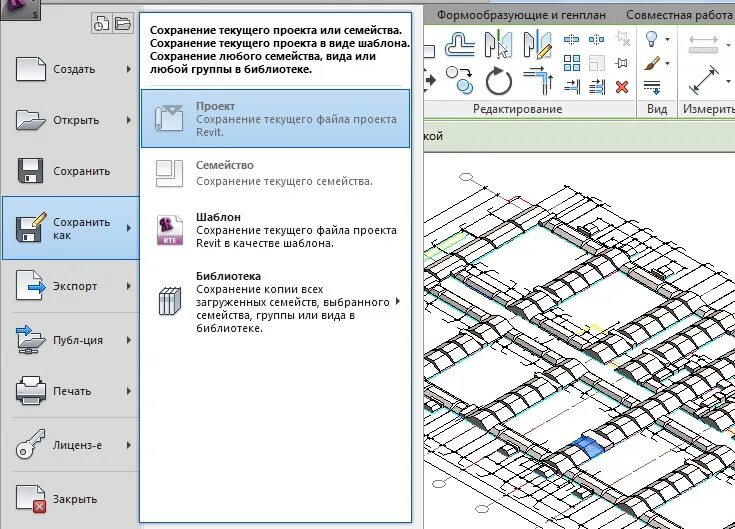Choose the Семейство save option
Image resolution: width=735 pixels, height=529 pixels.
coord(275,173)
